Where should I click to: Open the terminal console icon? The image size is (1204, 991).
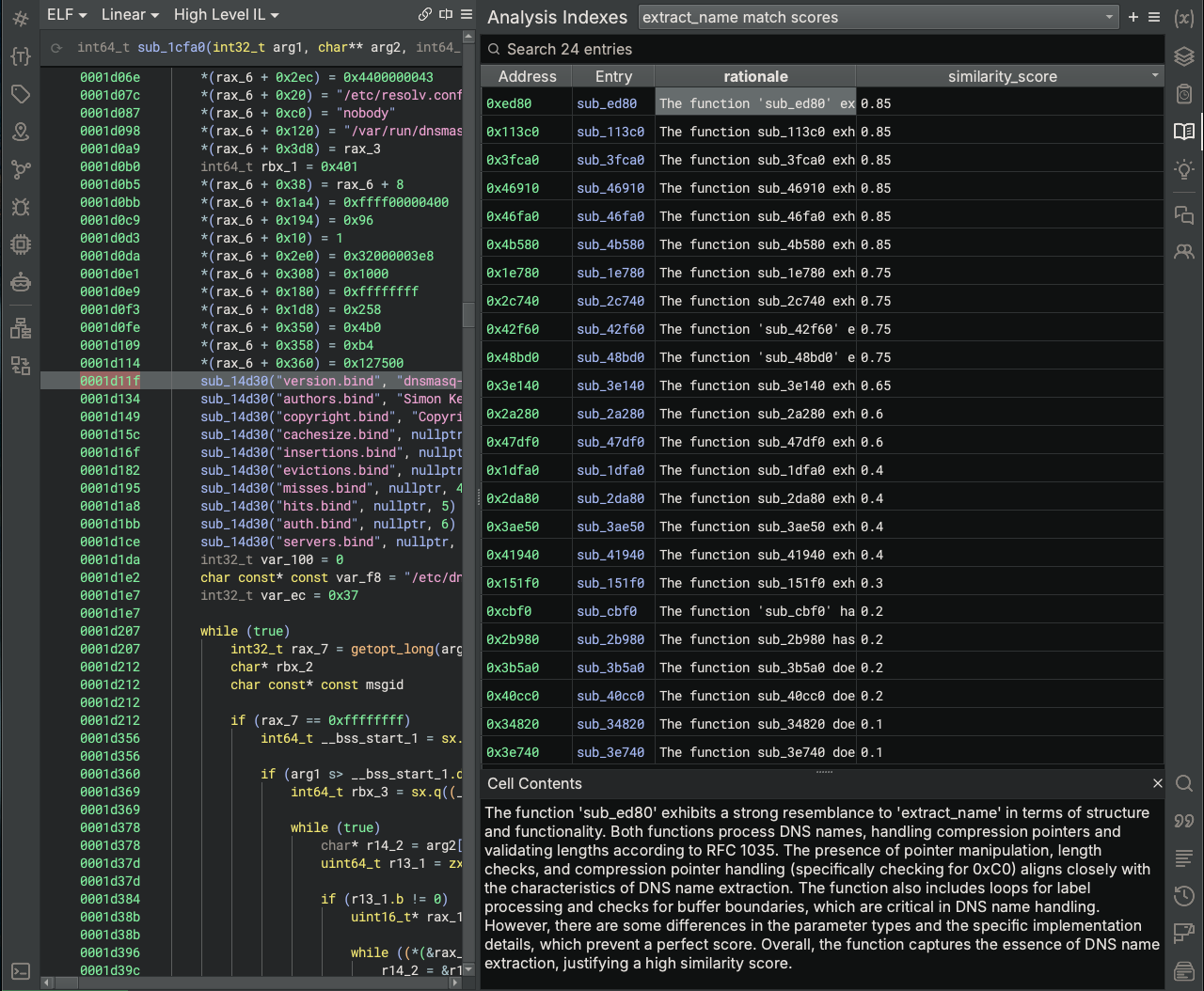(x=21, y=971)
